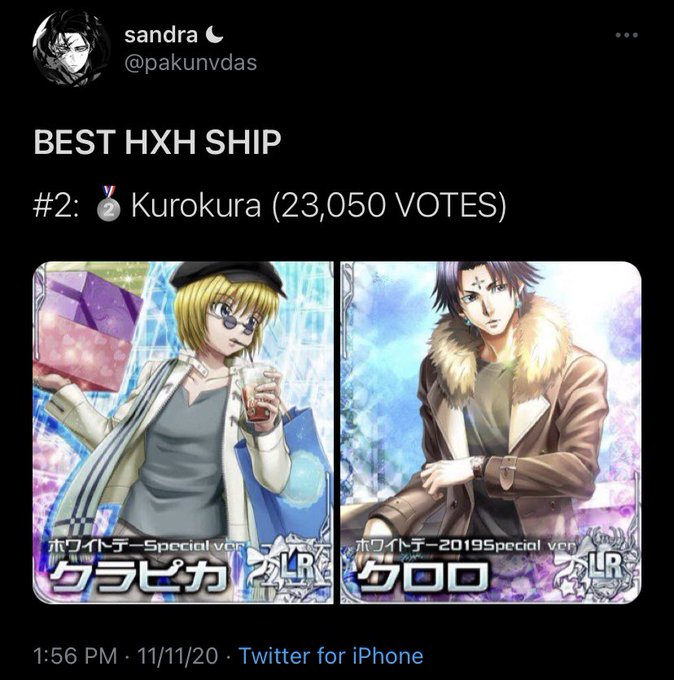Click the iced drink cup in left image
This screenshot has width=674, height=680.
click(260, 392)
